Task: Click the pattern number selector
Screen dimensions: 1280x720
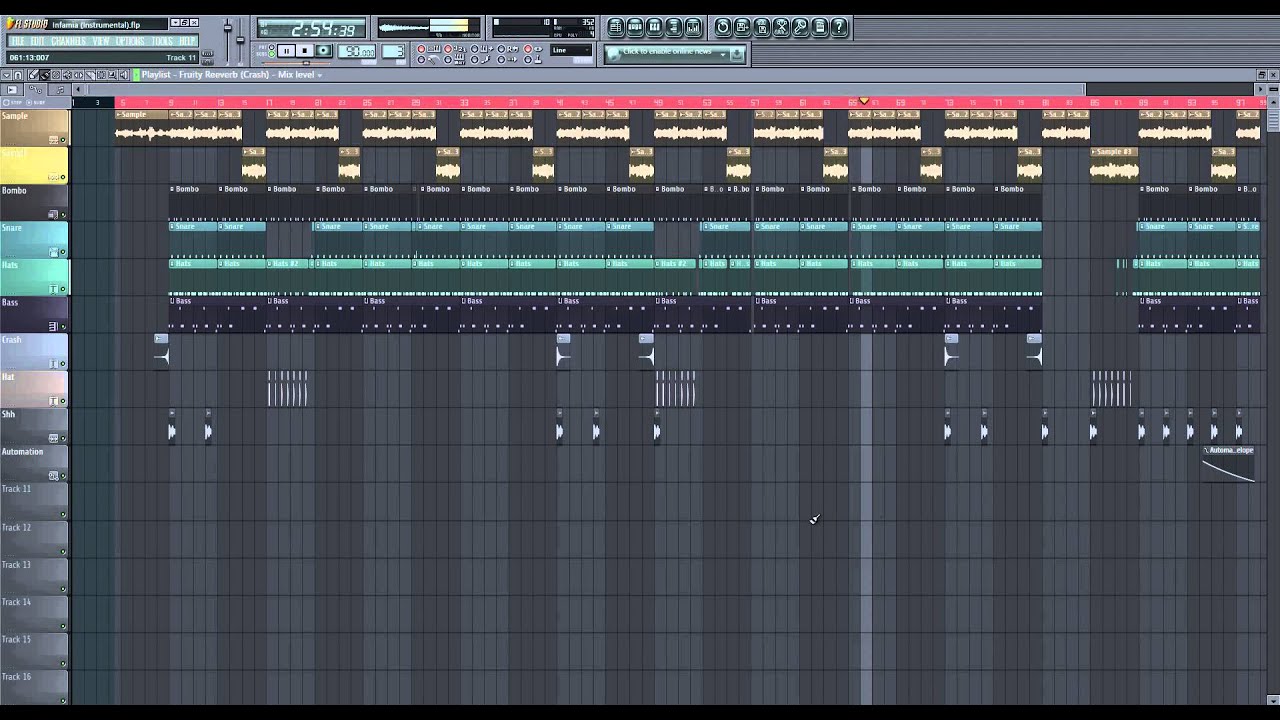Action: coord(393,50)
